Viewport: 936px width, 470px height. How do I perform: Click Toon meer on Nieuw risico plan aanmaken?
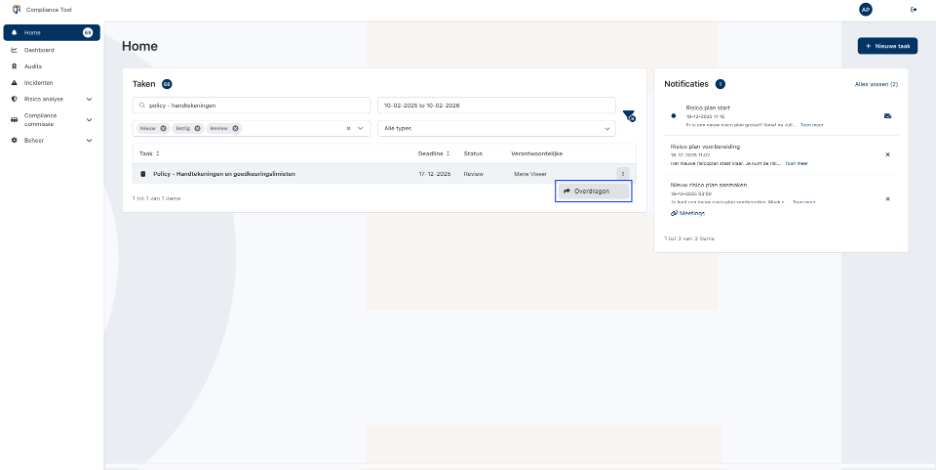tap(803, 202)
